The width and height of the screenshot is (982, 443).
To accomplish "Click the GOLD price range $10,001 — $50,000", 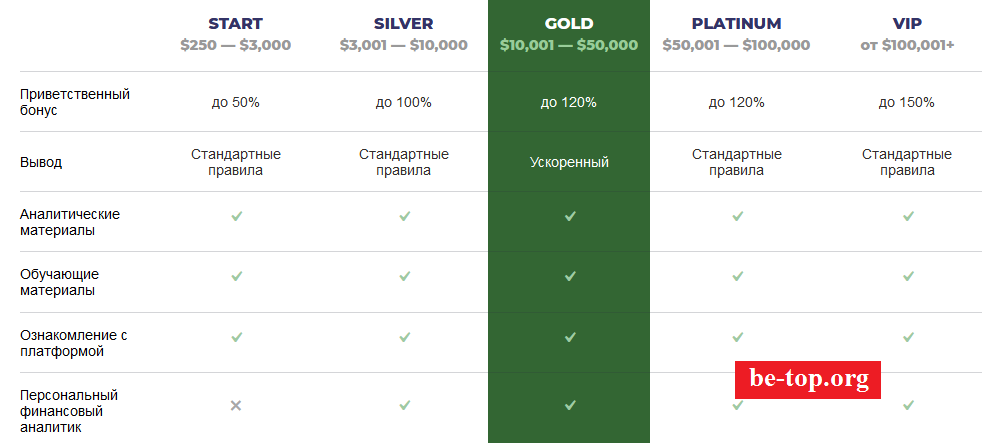I will click(569, 45).
